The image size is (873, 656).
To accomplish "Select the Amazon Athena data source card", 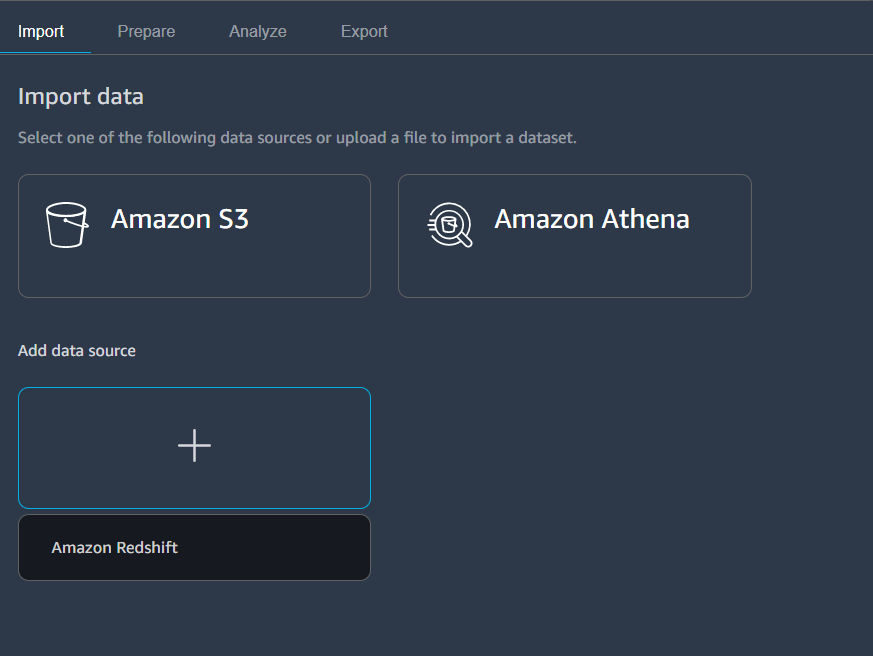I will [575, 236].
